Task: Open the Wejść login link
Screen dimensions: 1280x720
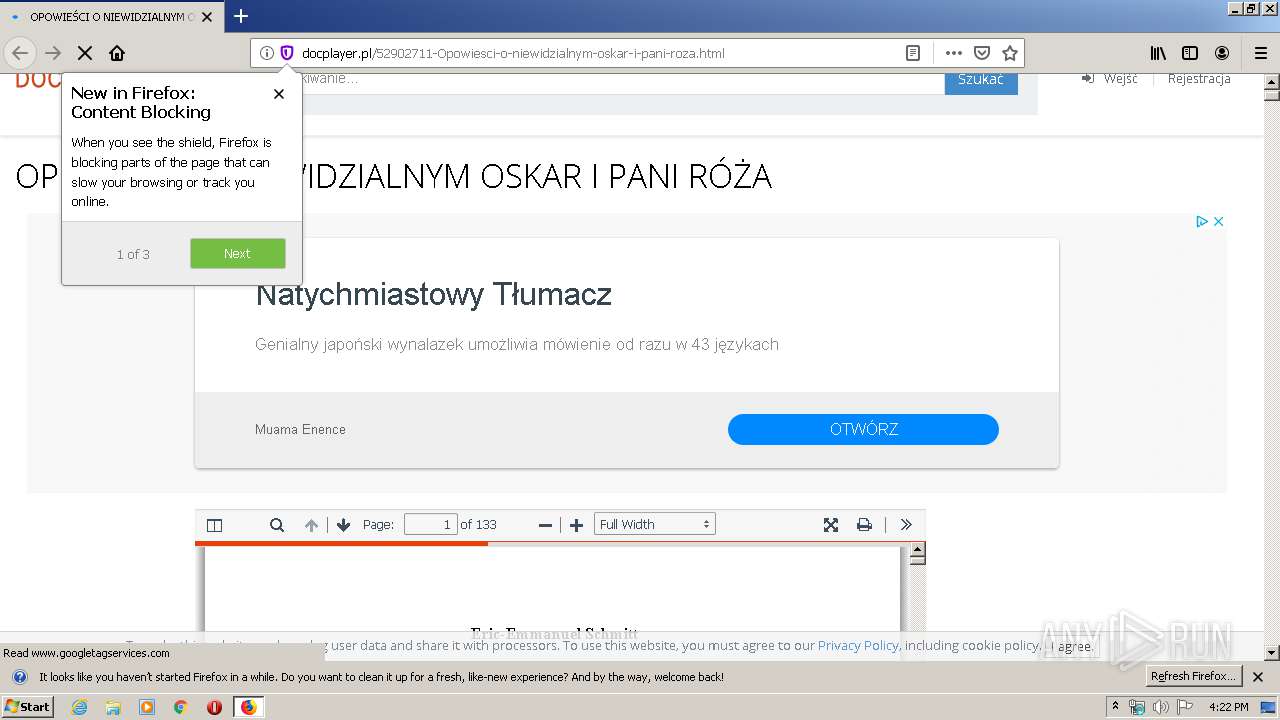Action: (1110, 79)
